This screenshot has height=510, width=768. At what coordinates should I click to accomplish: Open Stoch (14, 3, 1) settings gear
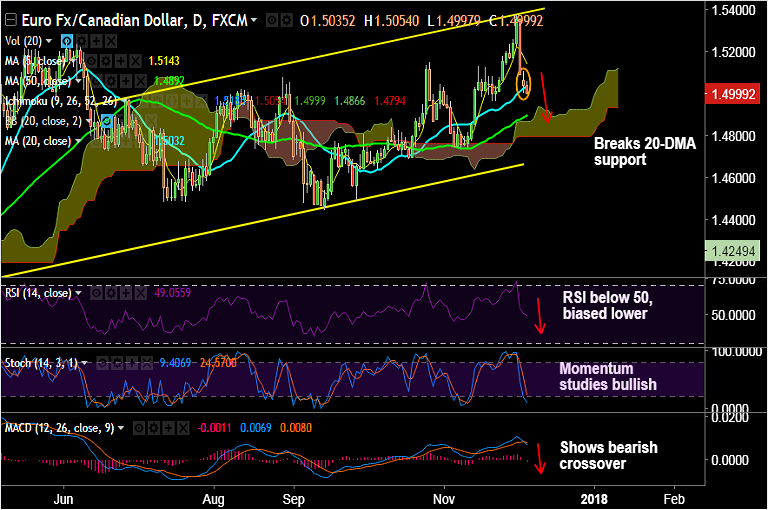point(117,363)
